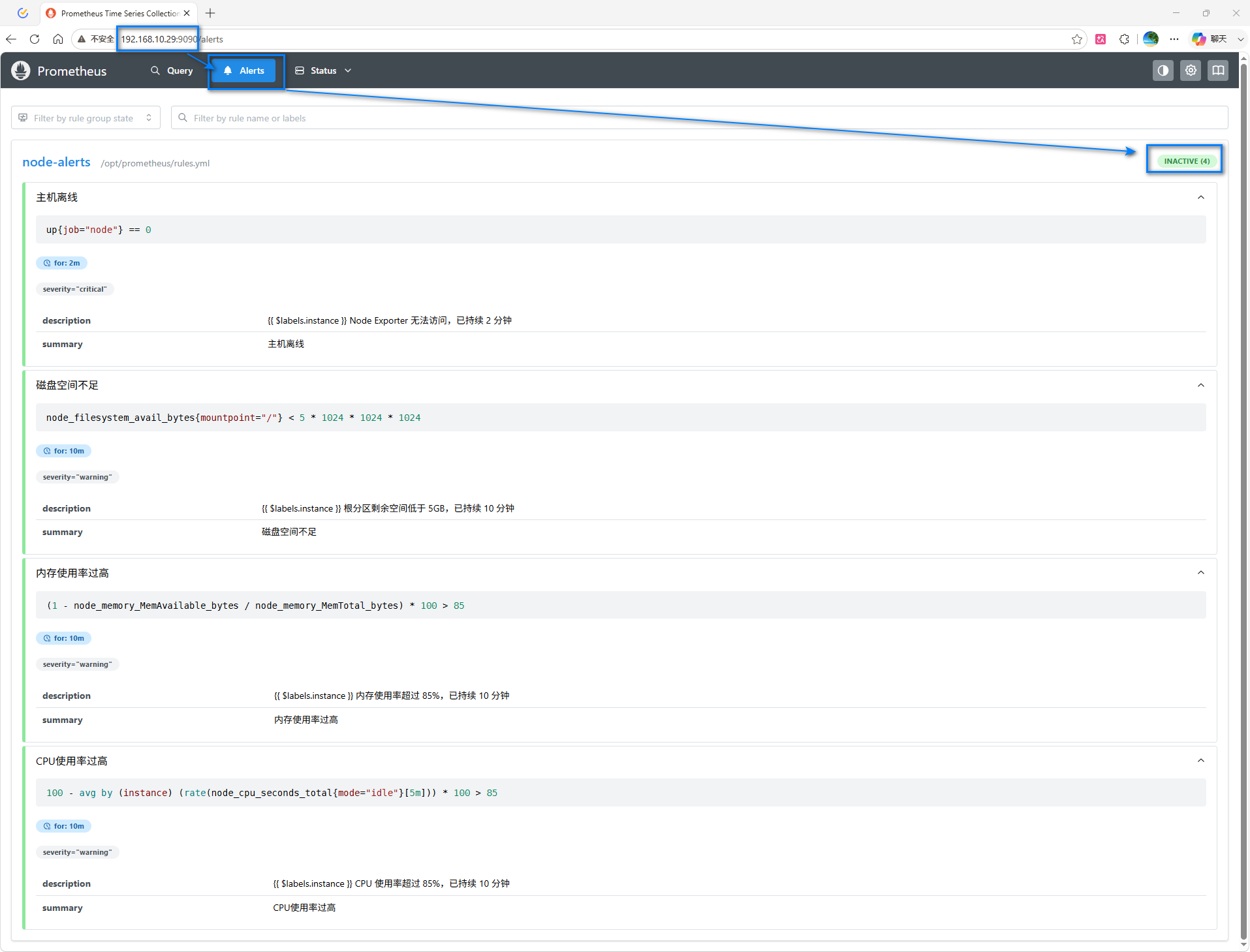The image size is (1250, 952).
Task: Click the rules file path /opt/prometheus/rules.yml
Action: [155, 163]
